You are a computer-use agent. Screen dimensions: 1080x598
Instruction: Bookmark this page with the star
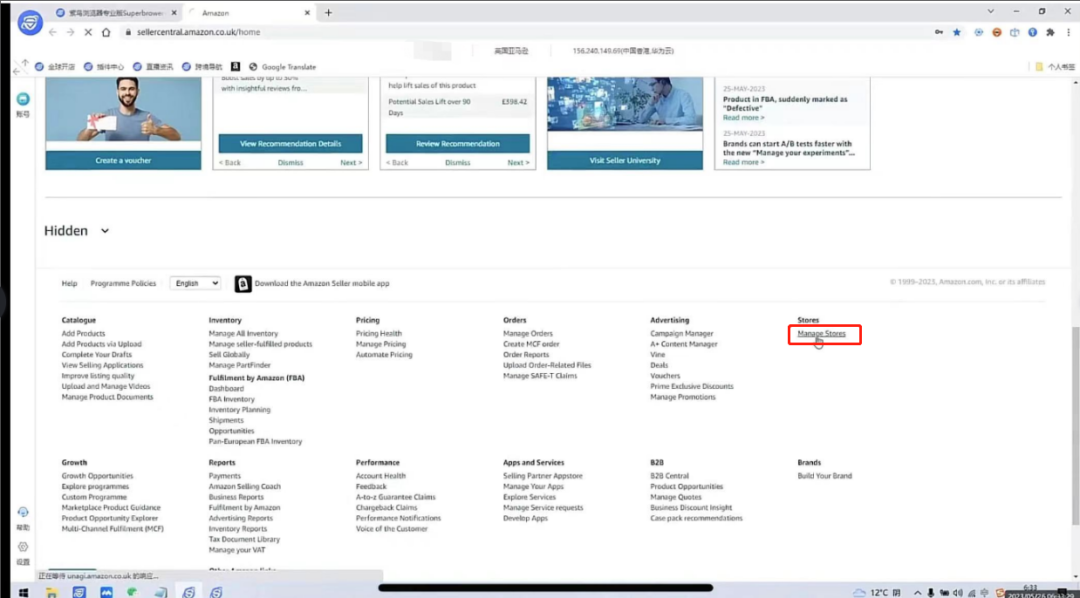957,32
